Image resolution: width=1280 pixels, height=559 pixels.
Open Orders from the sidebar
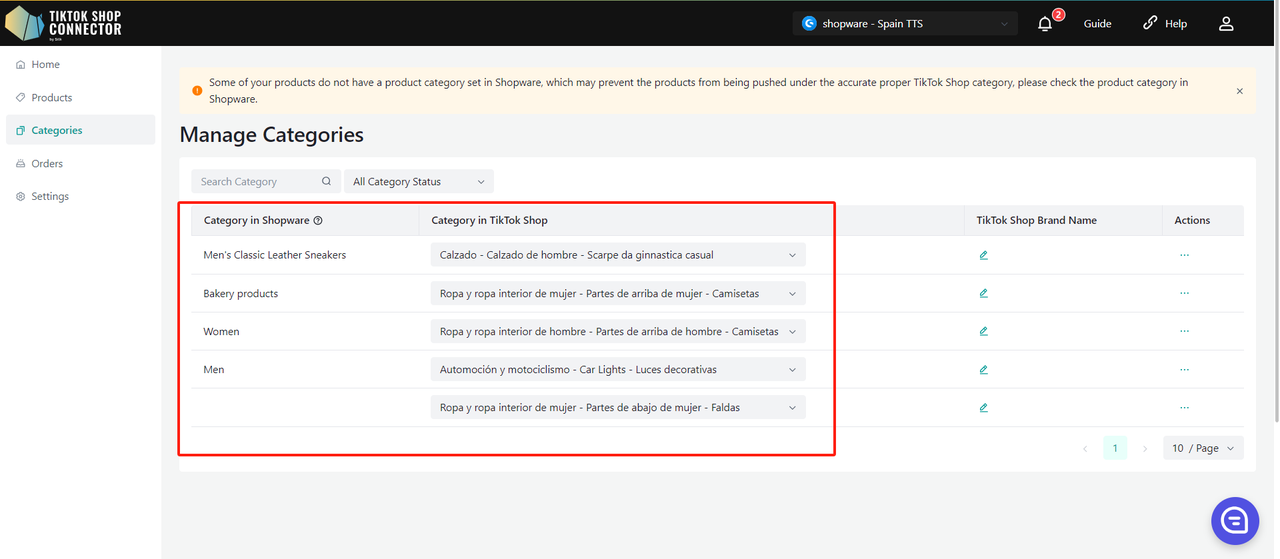(47, 164)
